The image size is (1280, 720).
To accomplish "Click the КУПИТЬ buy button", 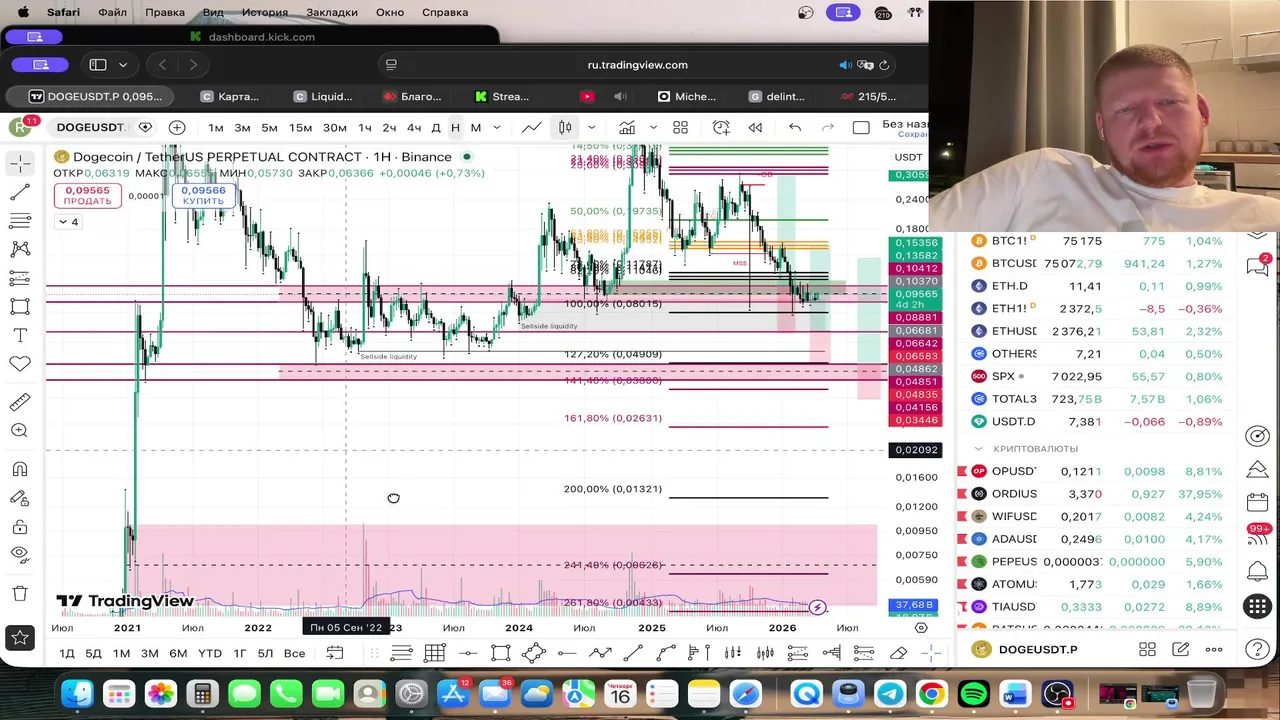I will [203, 195].
